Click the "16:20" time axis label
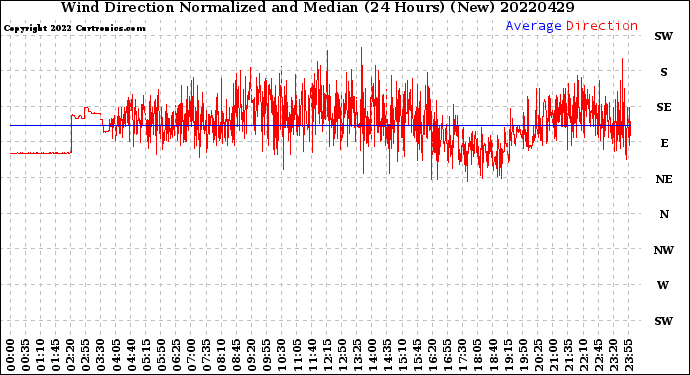 433,355
